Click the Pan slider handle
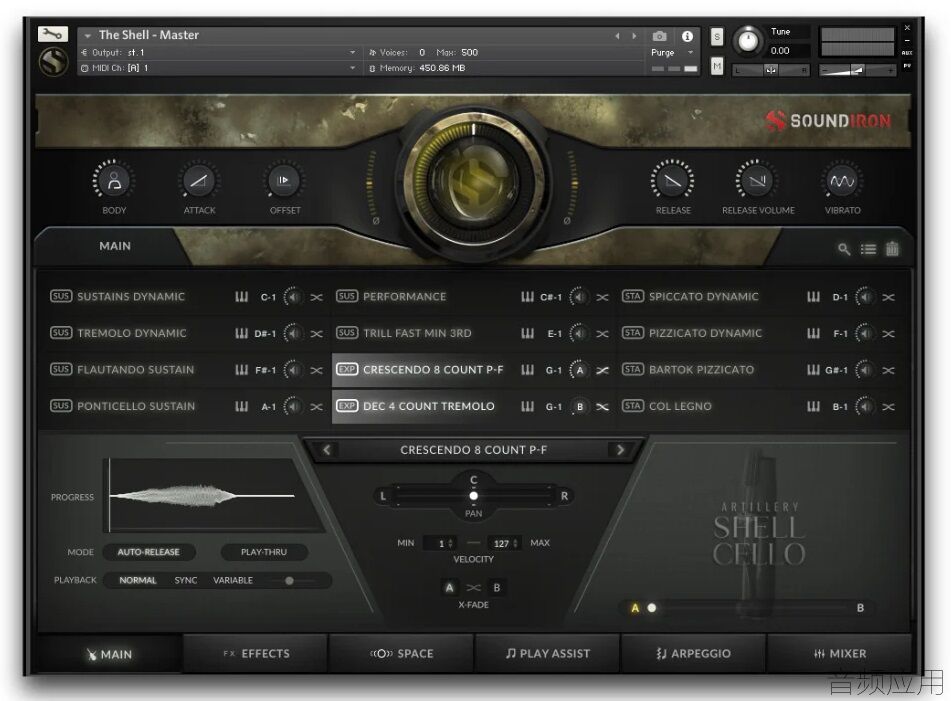Image resolution: width=951 pixels, height=701 pixels. (x=473, y=496)
